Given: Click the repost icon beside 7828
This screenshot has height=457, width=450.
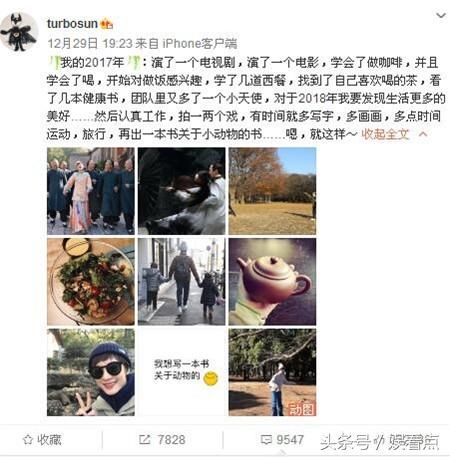Looking at the screenshot, I should point(144,440).
